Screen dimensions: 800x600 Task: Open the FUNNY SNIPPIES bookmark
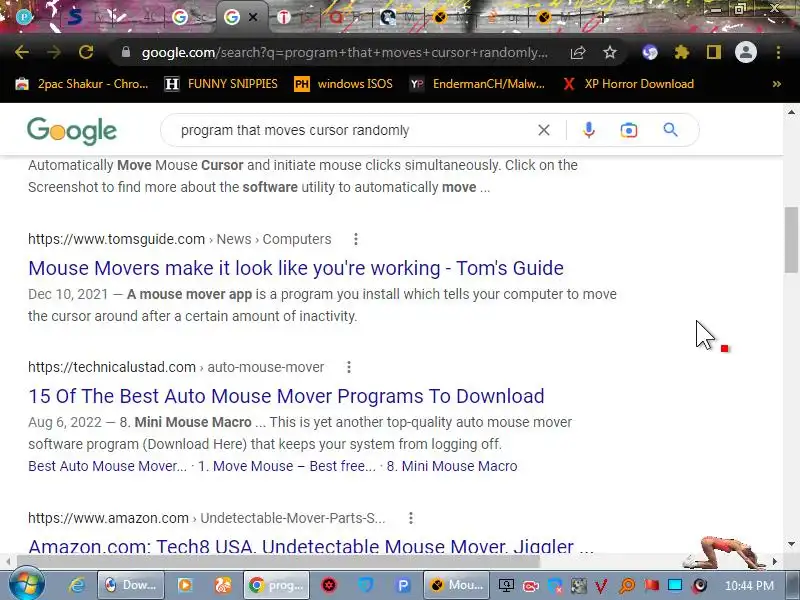[221, 84]
